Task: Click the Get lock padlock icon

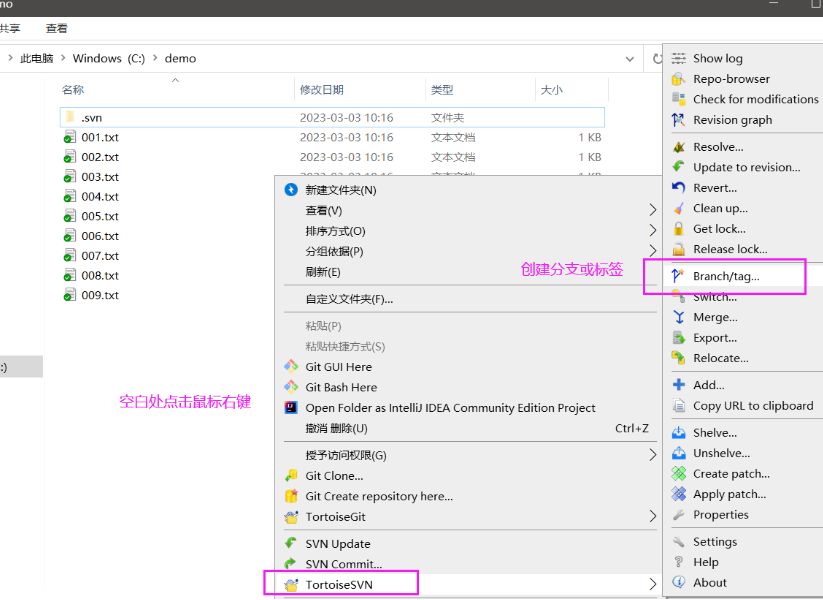Action: click(x=679, y=229)
